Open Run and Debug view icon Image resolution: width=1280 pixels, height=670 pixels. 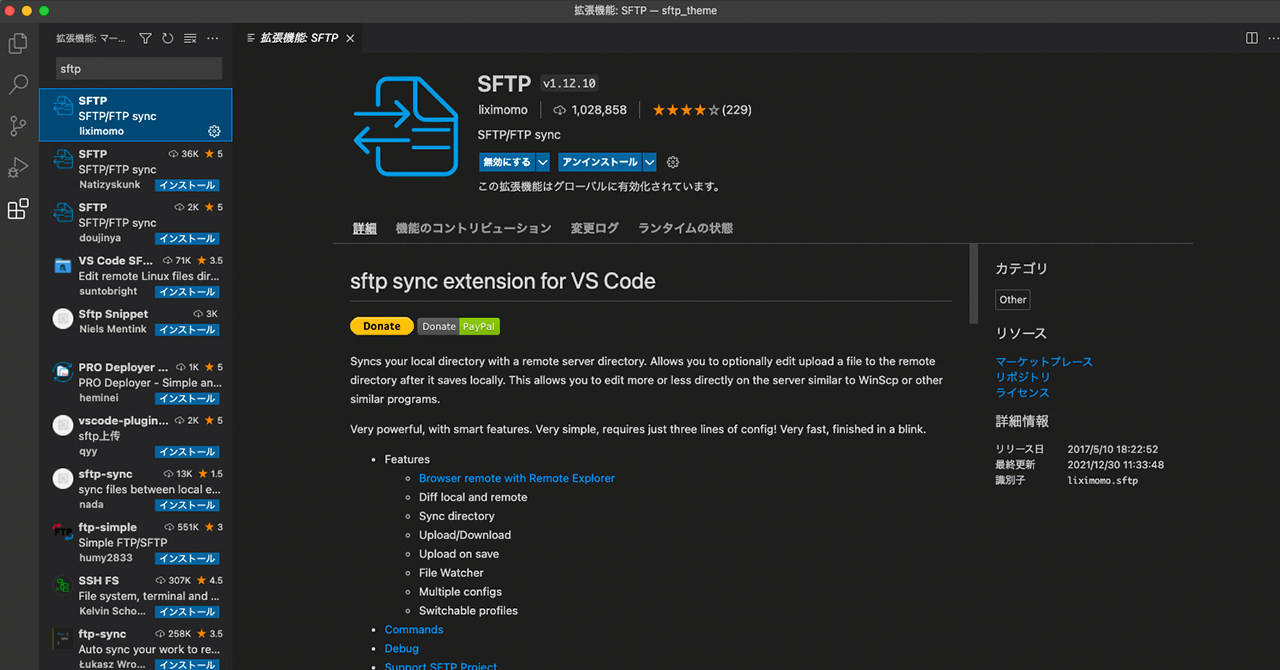[18, 167]
